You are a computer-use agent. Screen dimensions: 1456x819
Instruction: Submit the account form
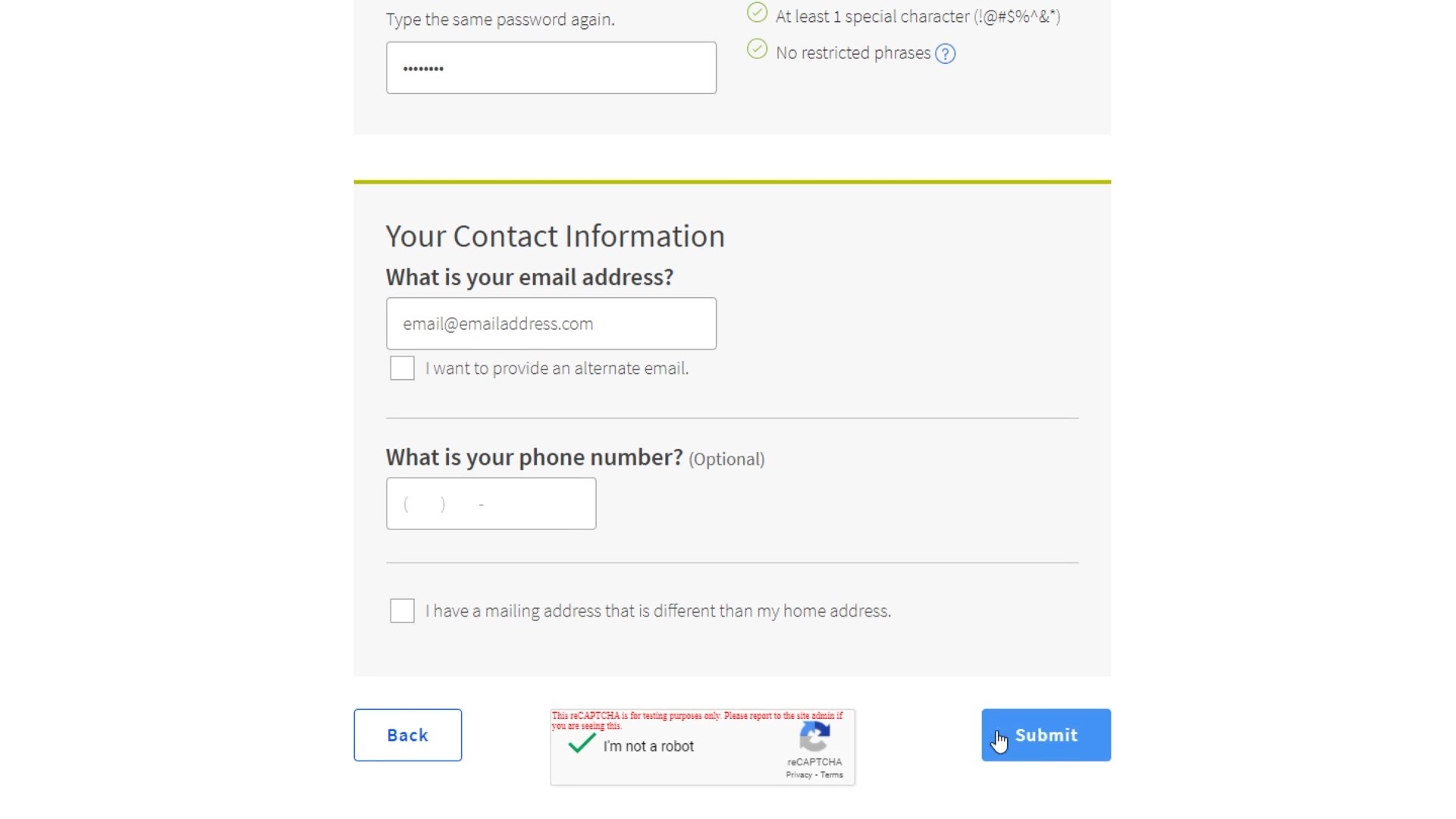pyautogui.click(x=1046, y=735)
